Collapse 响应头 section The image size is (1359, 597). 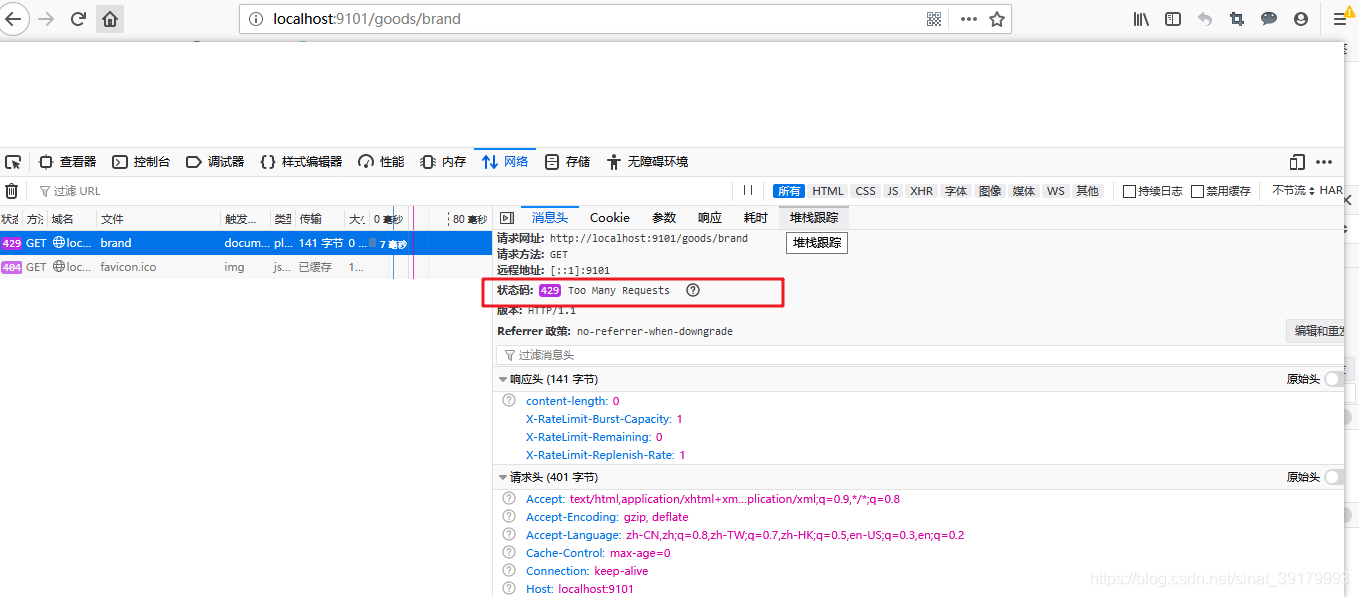(503, 379)
